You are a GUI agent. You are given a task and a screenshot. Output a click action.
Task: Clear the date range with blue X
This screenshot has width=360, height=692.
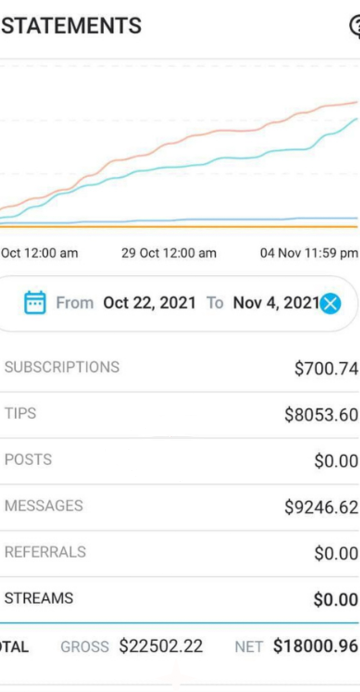[x=330, y=303]
